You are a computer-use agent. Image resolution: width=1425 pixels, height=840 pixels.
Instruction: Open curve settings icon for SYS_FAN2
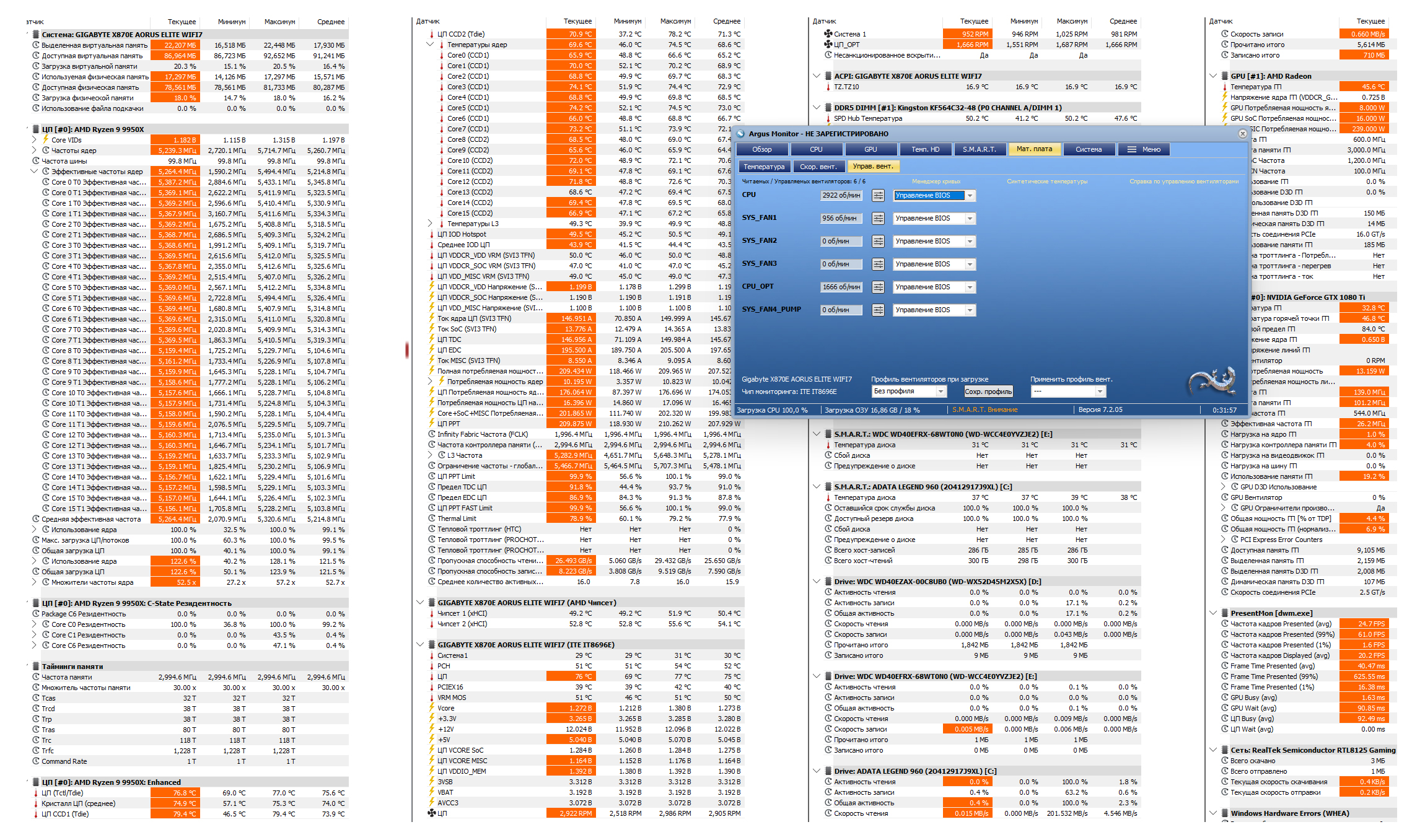(x=878, y=242)
